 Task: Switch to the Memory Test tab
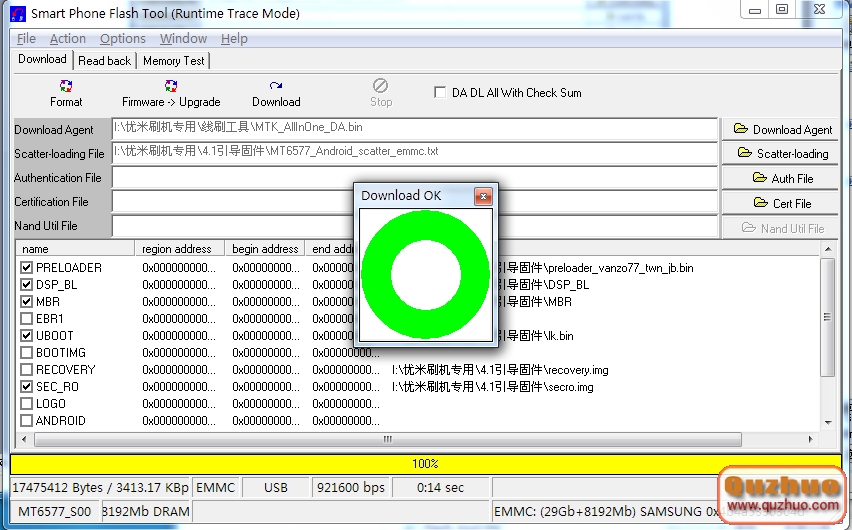[173, 61]
